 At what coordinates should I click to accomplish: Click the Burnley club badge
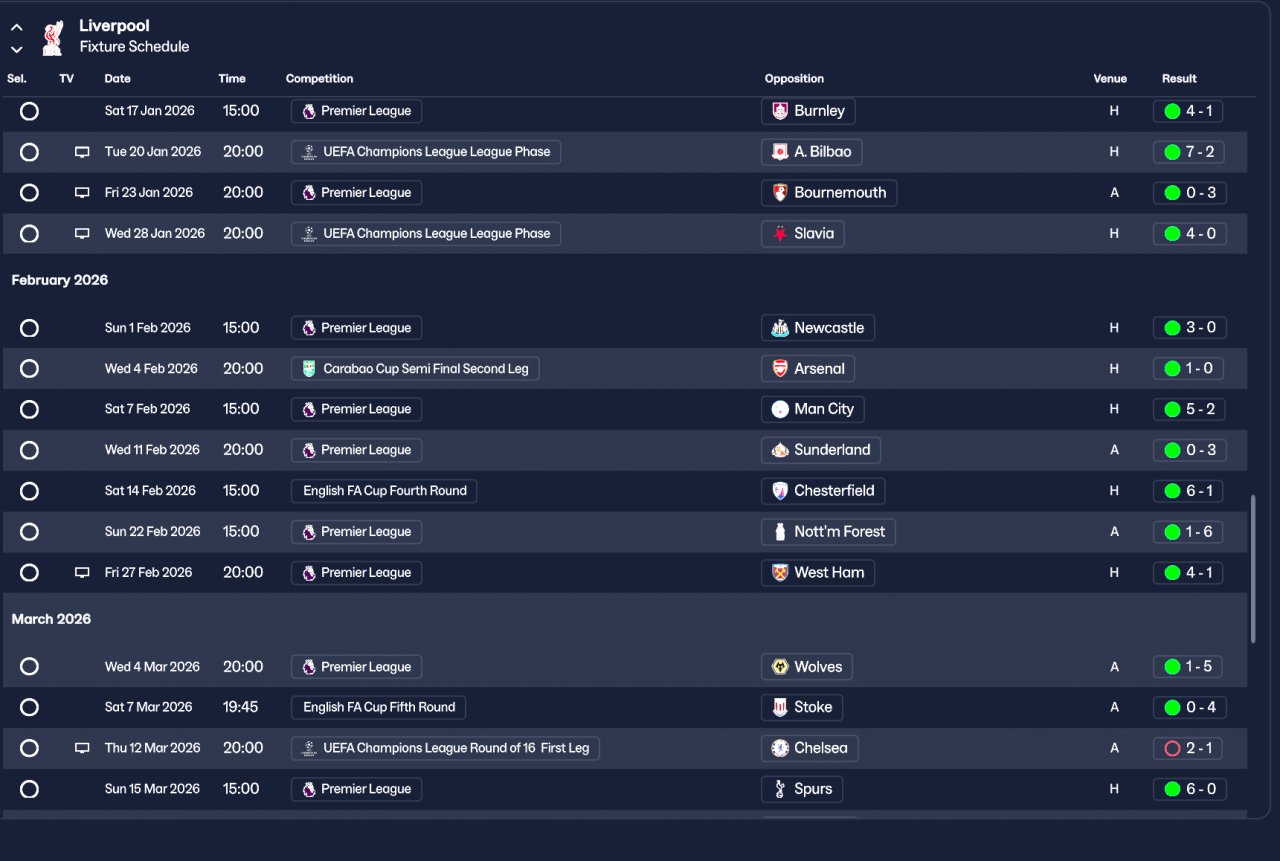click(x=780, y=111)
